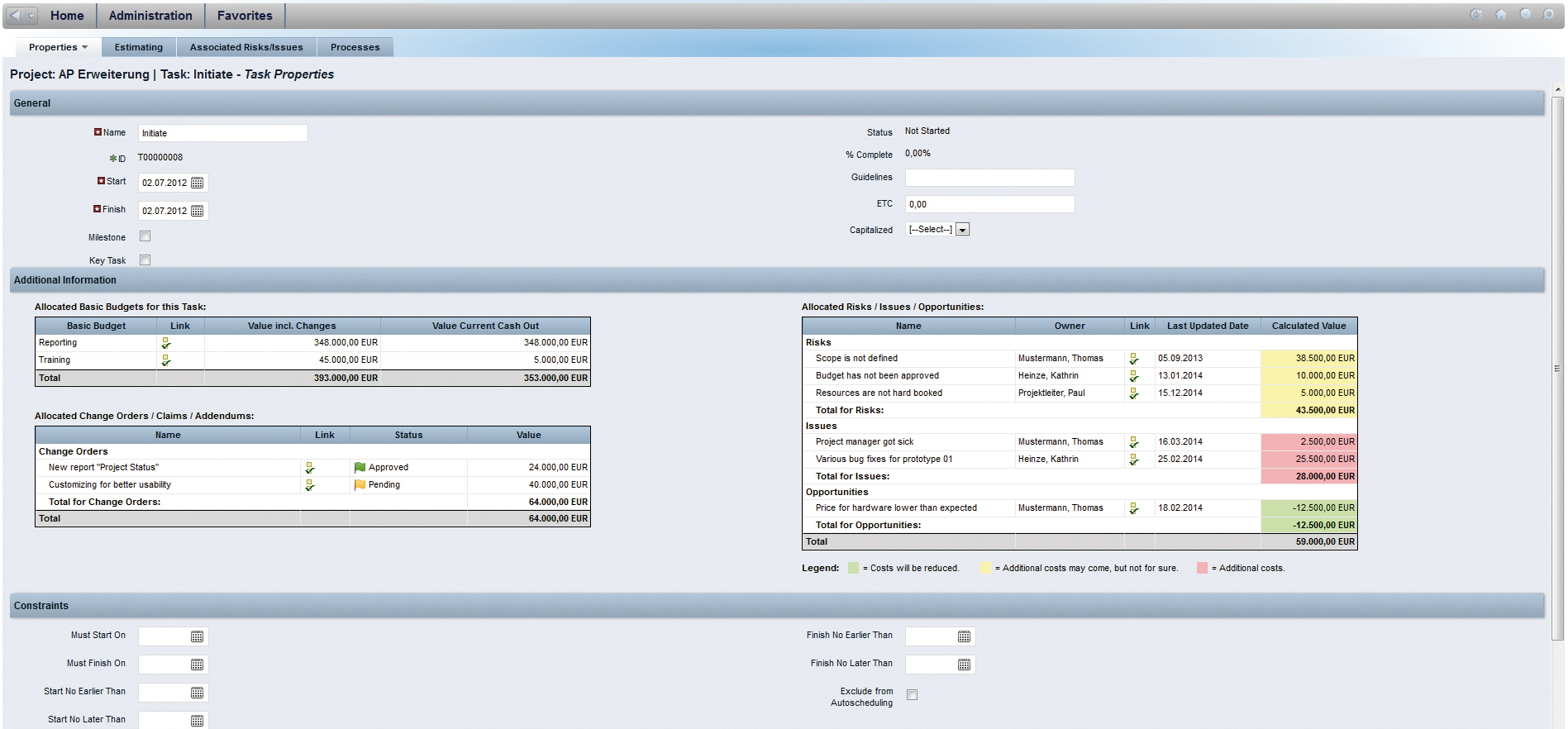
Task: Click the Must Start On input field
Action: click(x=164, y=636)
